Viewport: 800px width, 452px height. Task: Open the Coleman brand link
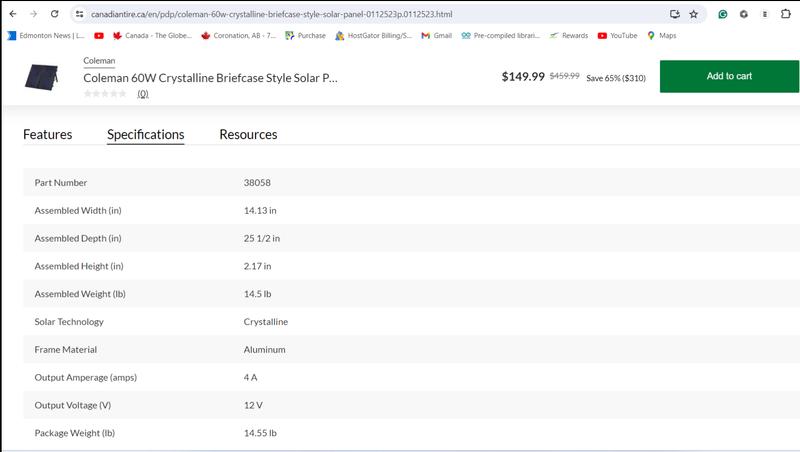99,61
